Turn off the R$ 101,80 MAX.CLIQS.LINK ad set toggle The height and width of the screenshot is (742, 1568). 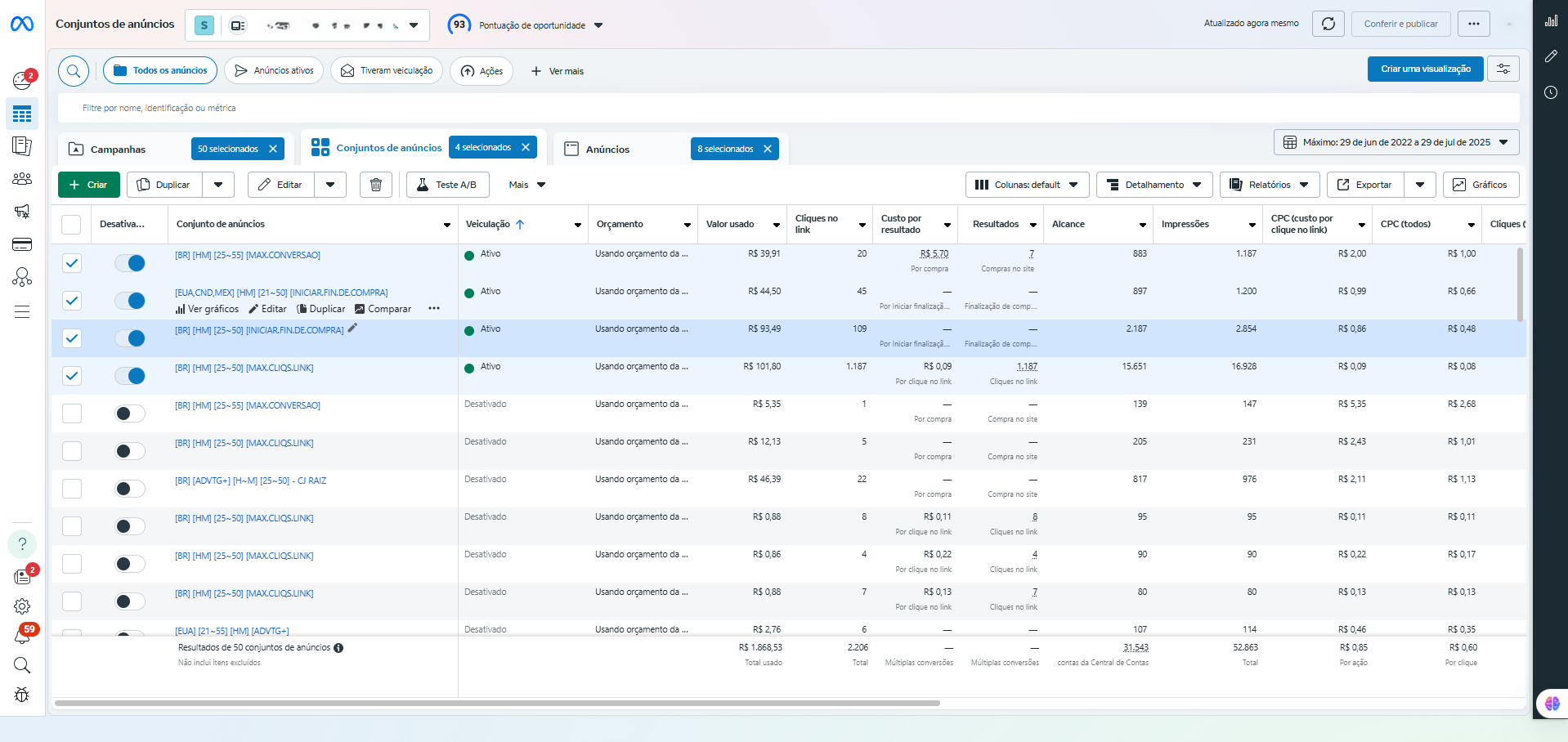pyautogui.click(x=130, y=376)
